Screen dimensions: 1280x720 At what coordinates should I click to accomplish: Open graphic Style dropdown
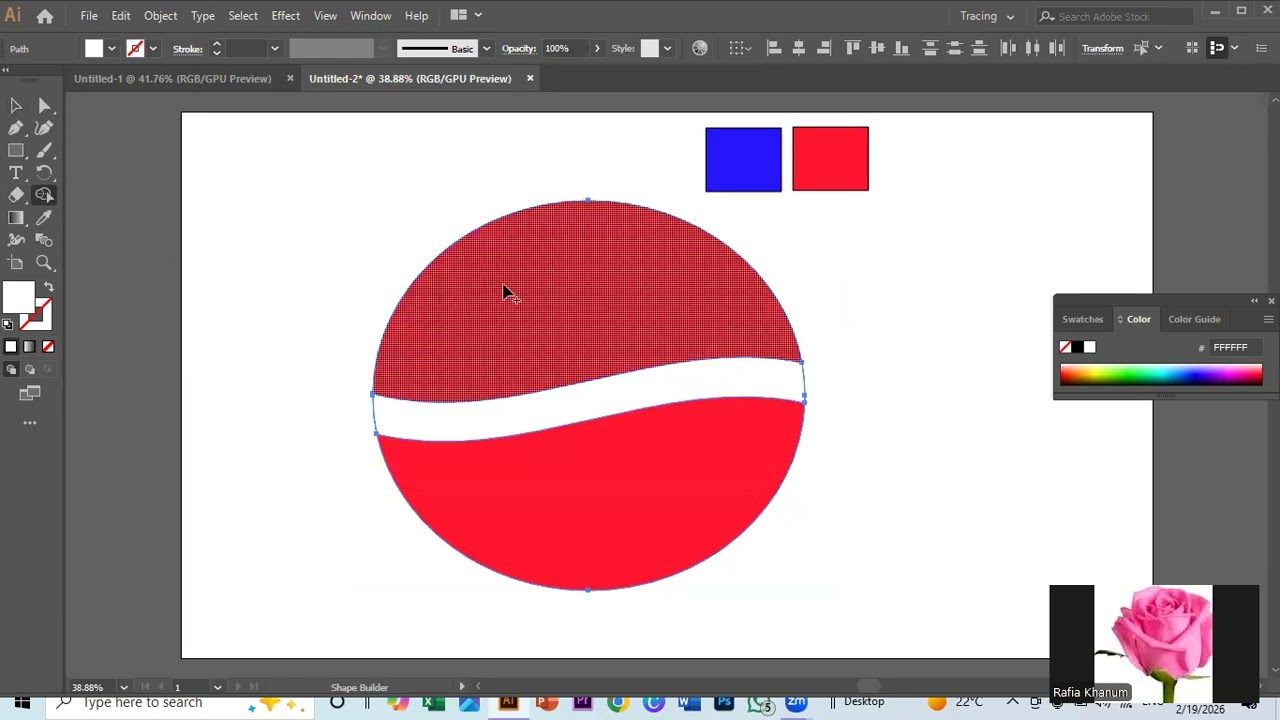[x=667, y=48]
